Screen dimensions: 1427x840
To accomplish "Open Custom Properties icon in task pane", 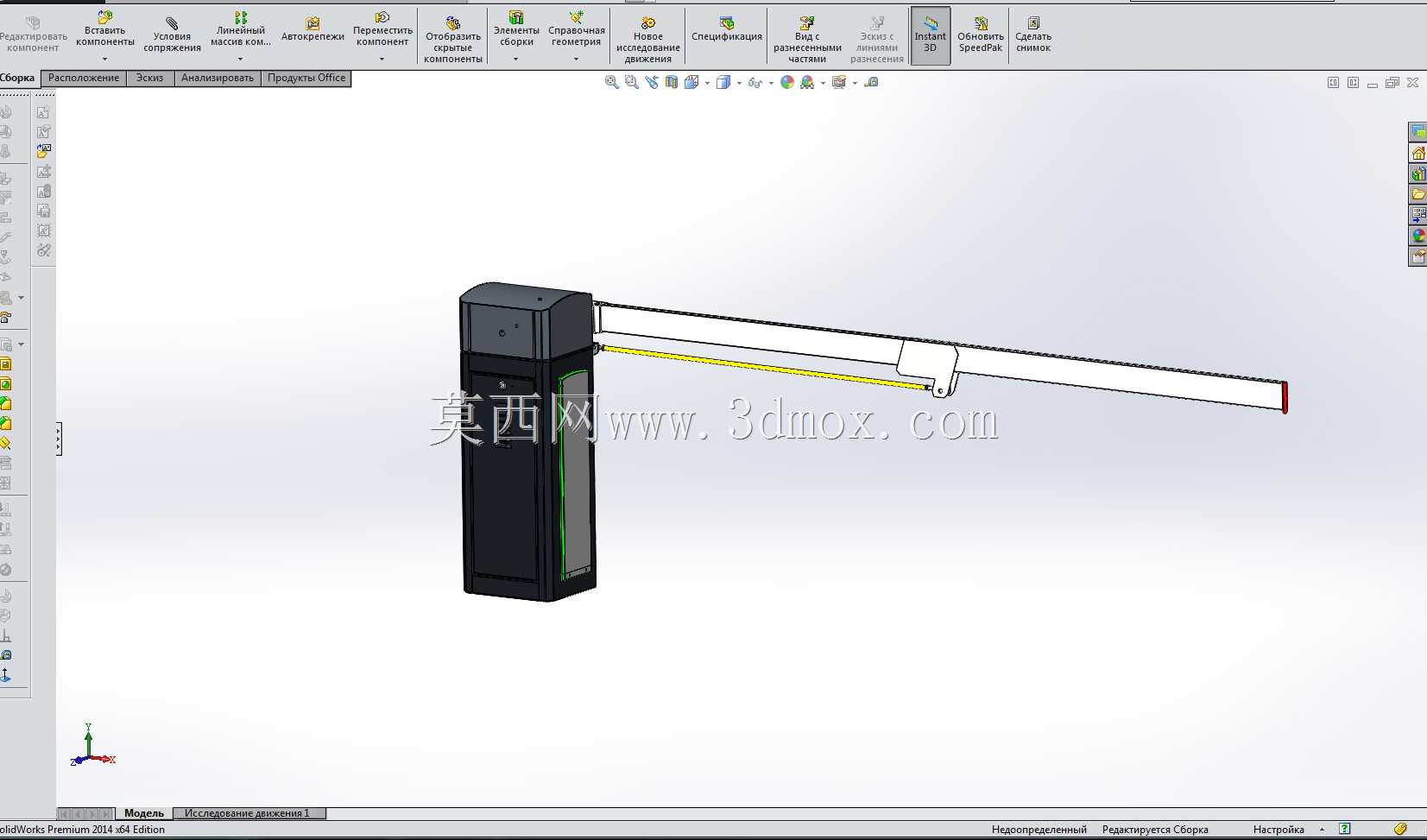I will (1418, 256).
